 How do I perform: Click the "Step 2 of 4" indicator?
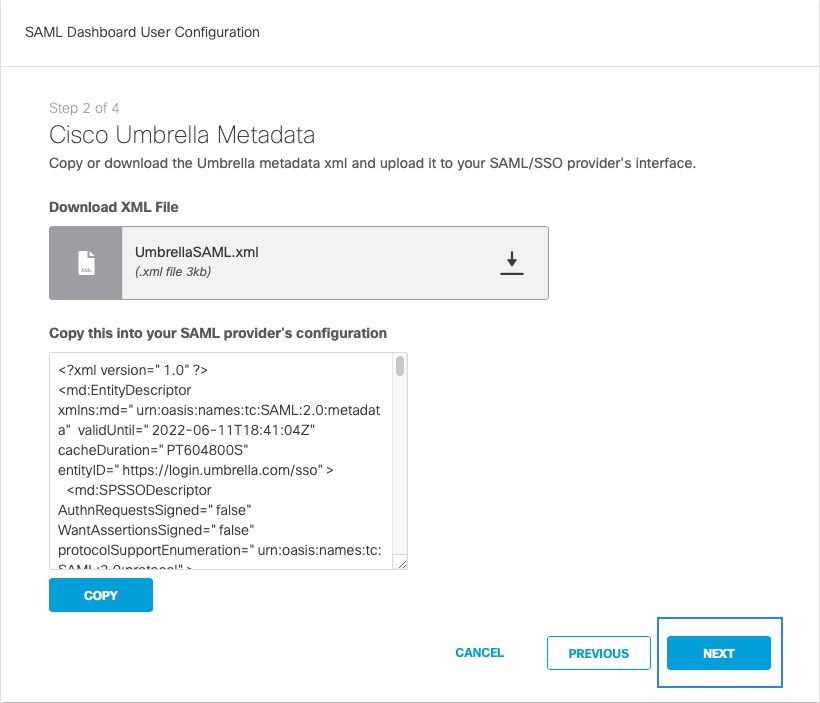coord(84,108)
